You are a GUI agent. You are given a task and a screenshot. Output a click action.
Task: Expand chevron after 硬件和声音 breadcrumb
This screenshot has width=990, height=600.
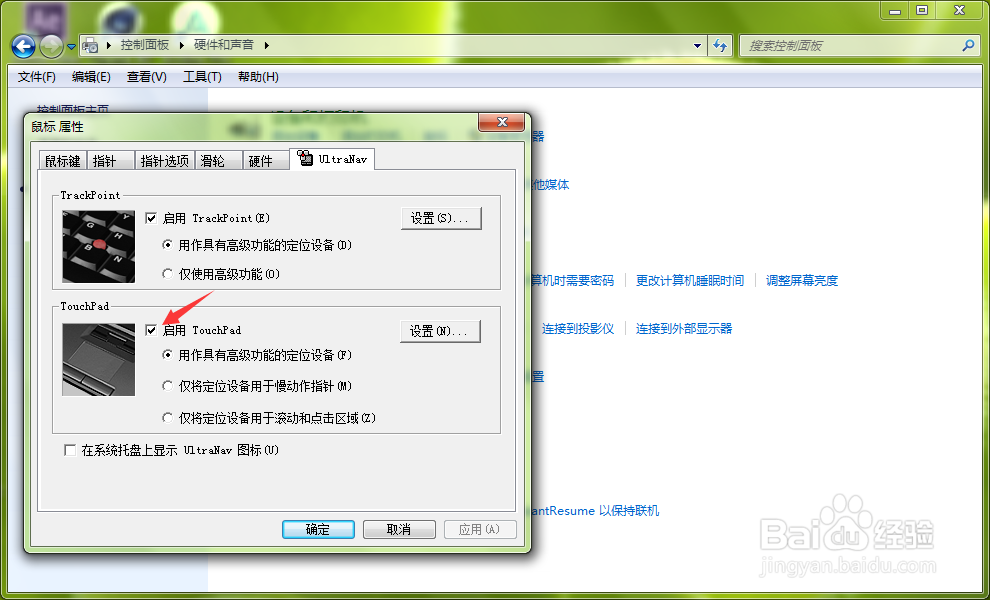click(266, 45)
